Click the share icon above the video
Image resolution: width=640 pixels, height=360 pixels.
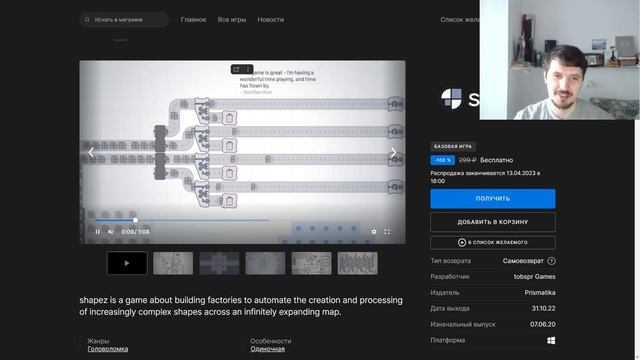click(236, 70)
